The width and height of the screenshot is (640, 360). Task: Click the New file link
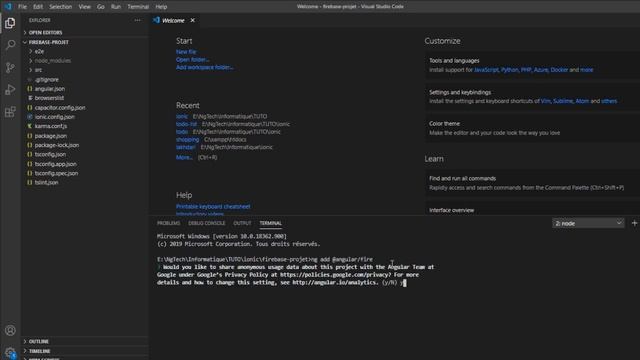(x=186, y=52)
